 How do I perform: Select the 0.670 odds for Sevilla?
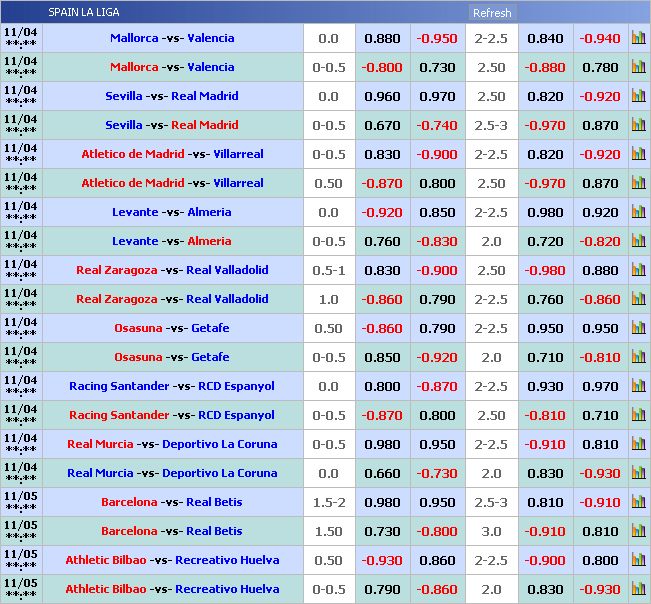[382, 125]
